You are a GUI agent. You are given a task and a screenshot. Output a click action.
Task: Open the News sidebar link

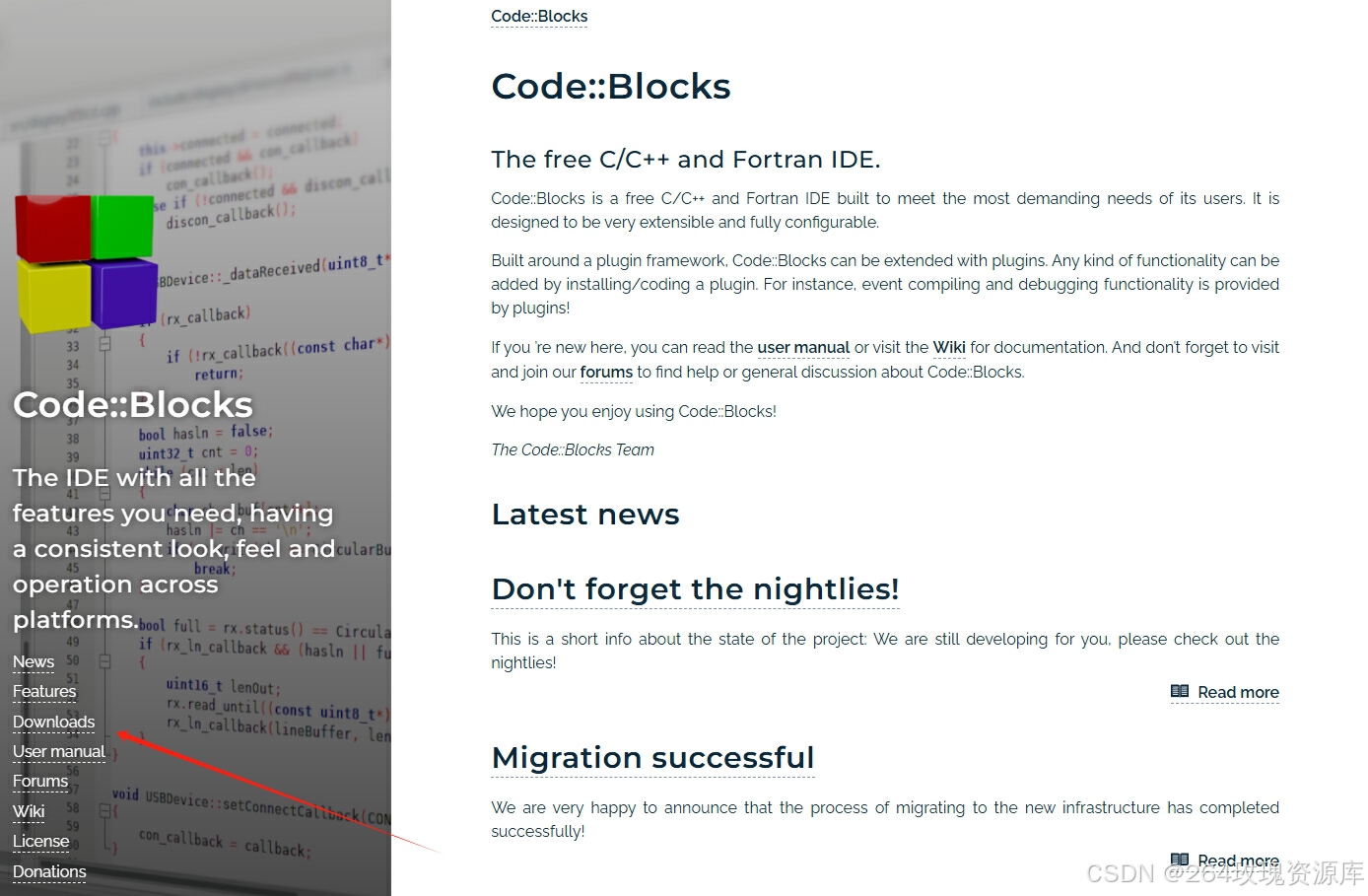click(34, 662)
